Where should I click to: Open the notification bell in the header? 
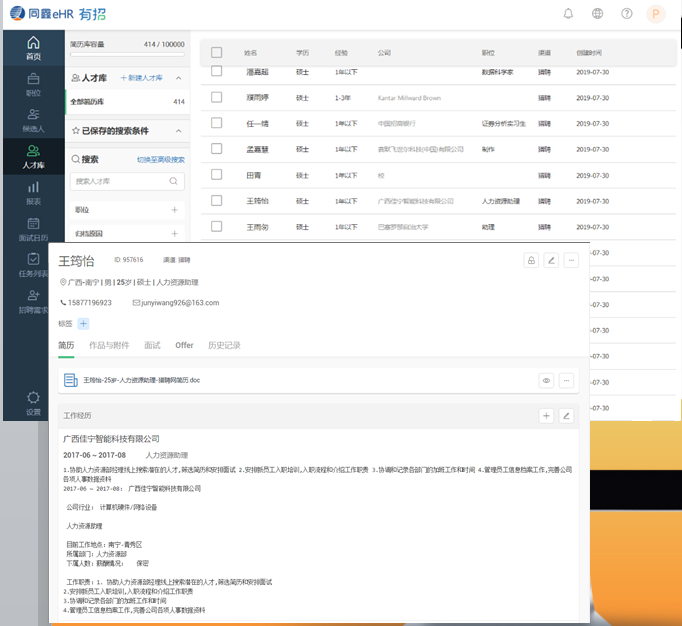click(x=569, y=14)
